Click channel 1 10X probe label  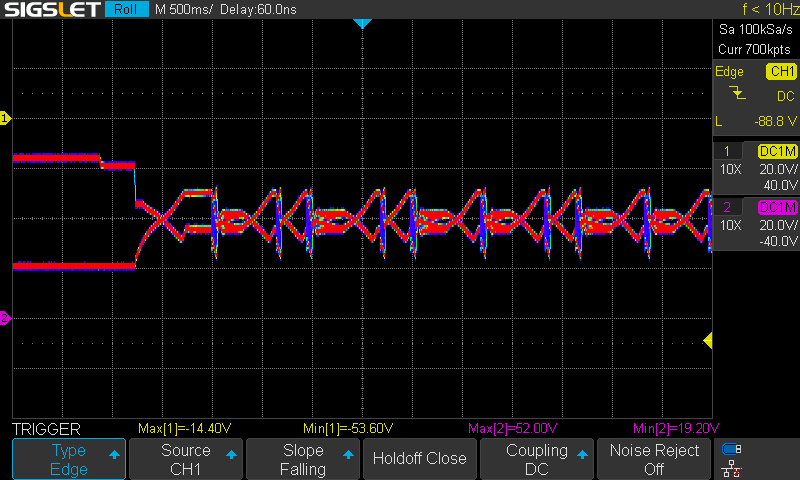coord(730,169)
